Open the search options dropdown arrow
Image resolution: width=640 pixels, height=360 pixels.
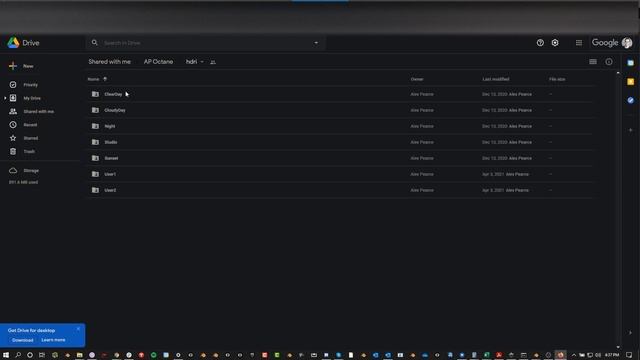tap(316, 43)
